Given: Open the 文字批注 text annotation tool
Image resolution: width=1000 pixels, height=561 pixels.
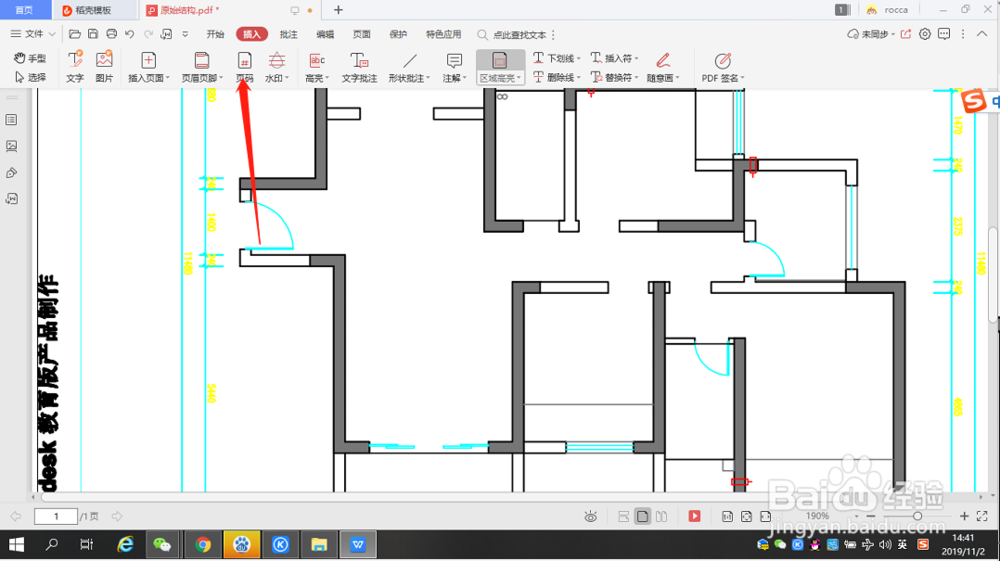Looking at the screenshot, I should (359, 66).
